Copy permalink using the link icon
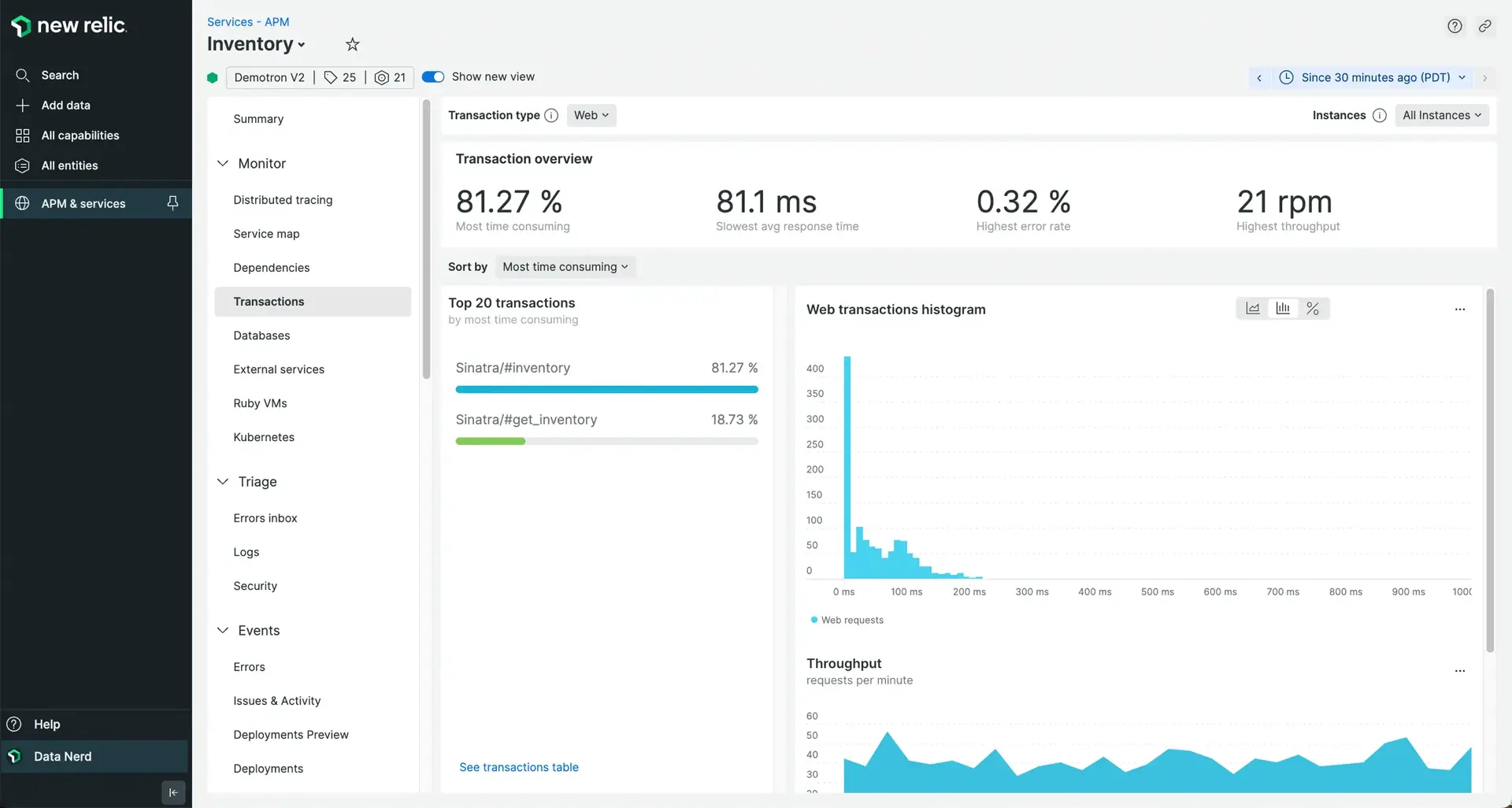Image resolution: width=1512 pixels, height=808 pixels. pyautogui.click(x=1484, y=26)
